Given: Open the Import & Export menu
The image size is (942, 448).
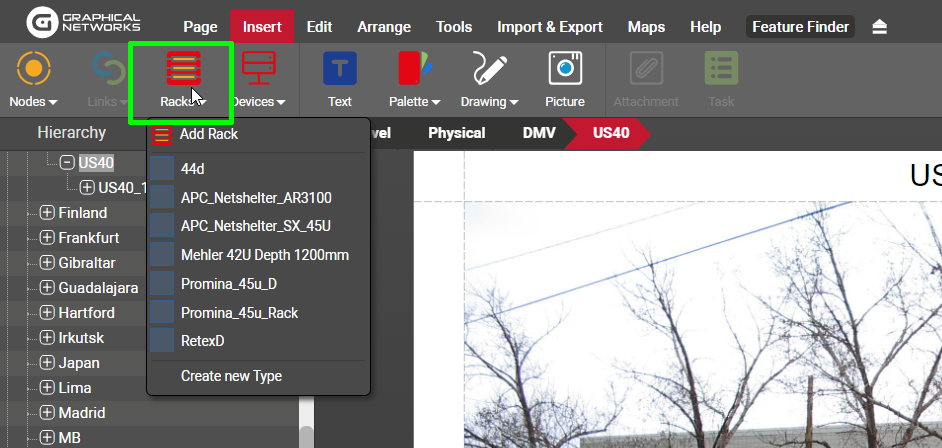Looking at the screenshot, I should (x=550, y=27).
